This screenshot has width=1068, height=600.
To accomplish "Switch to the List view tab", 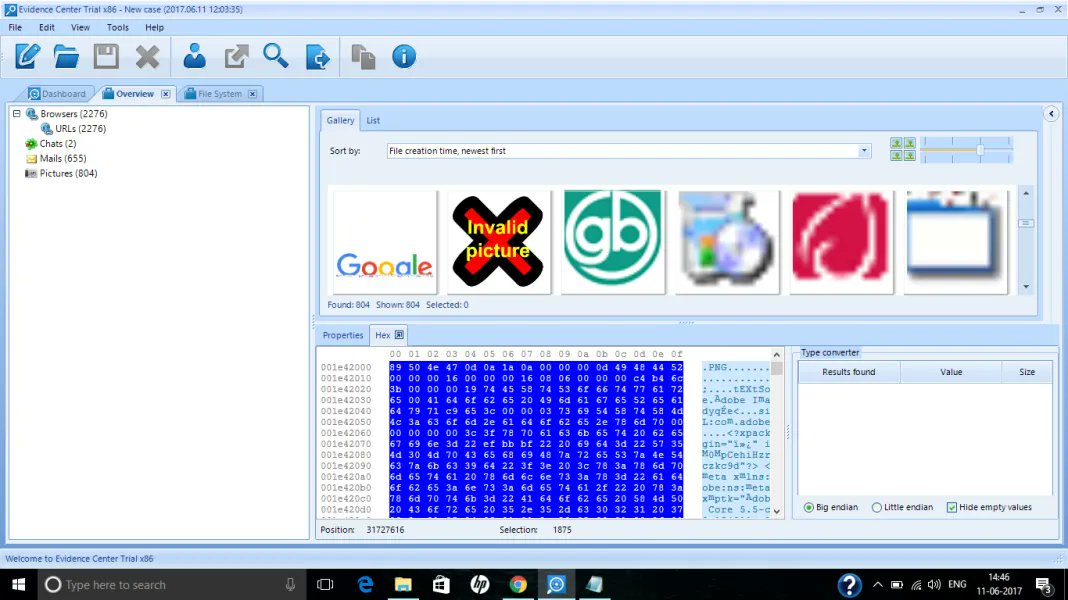I will [373, 120].
